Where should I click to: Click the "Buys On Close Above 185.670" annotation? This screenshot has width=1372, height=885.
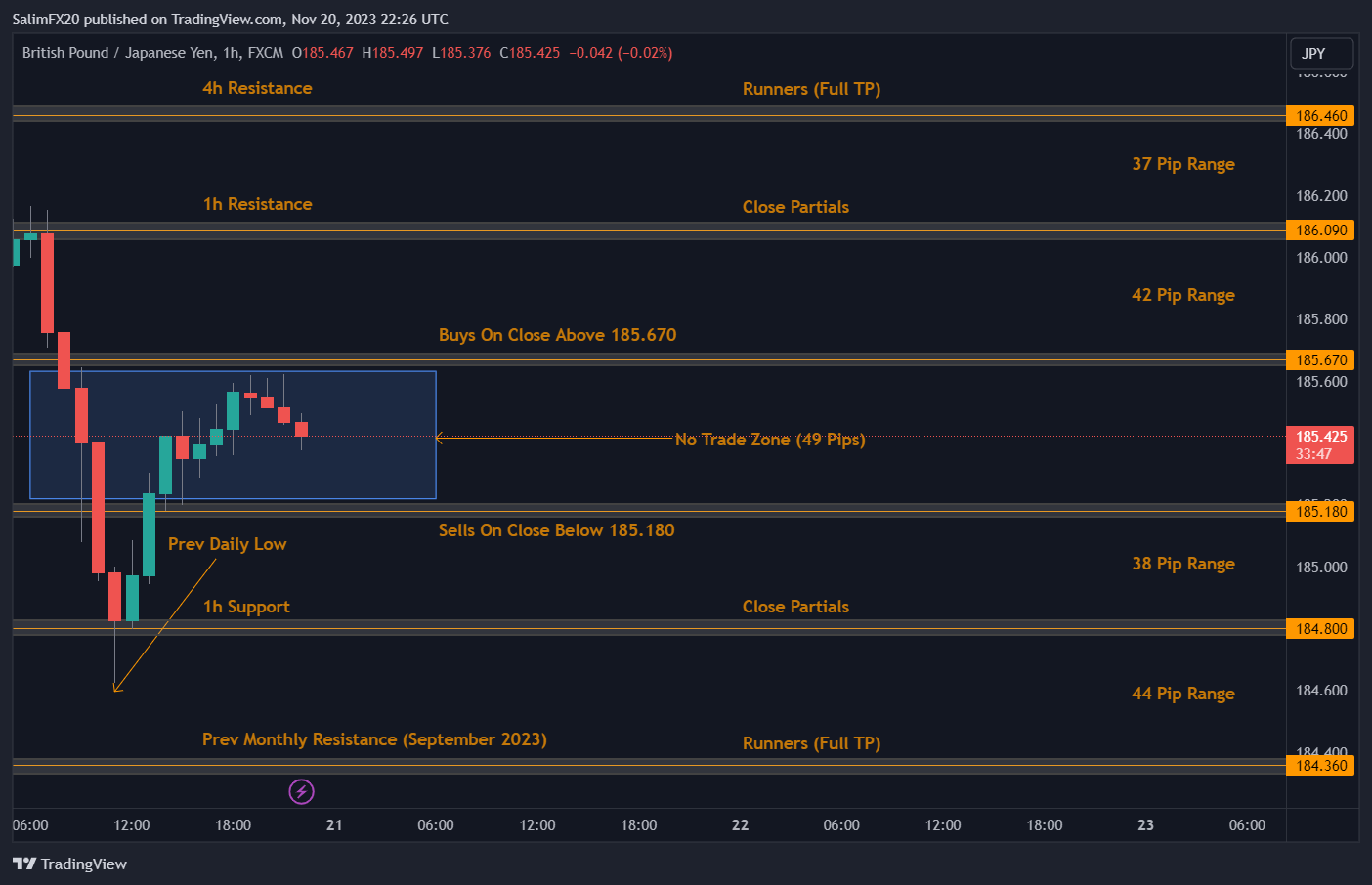[557, 335]
